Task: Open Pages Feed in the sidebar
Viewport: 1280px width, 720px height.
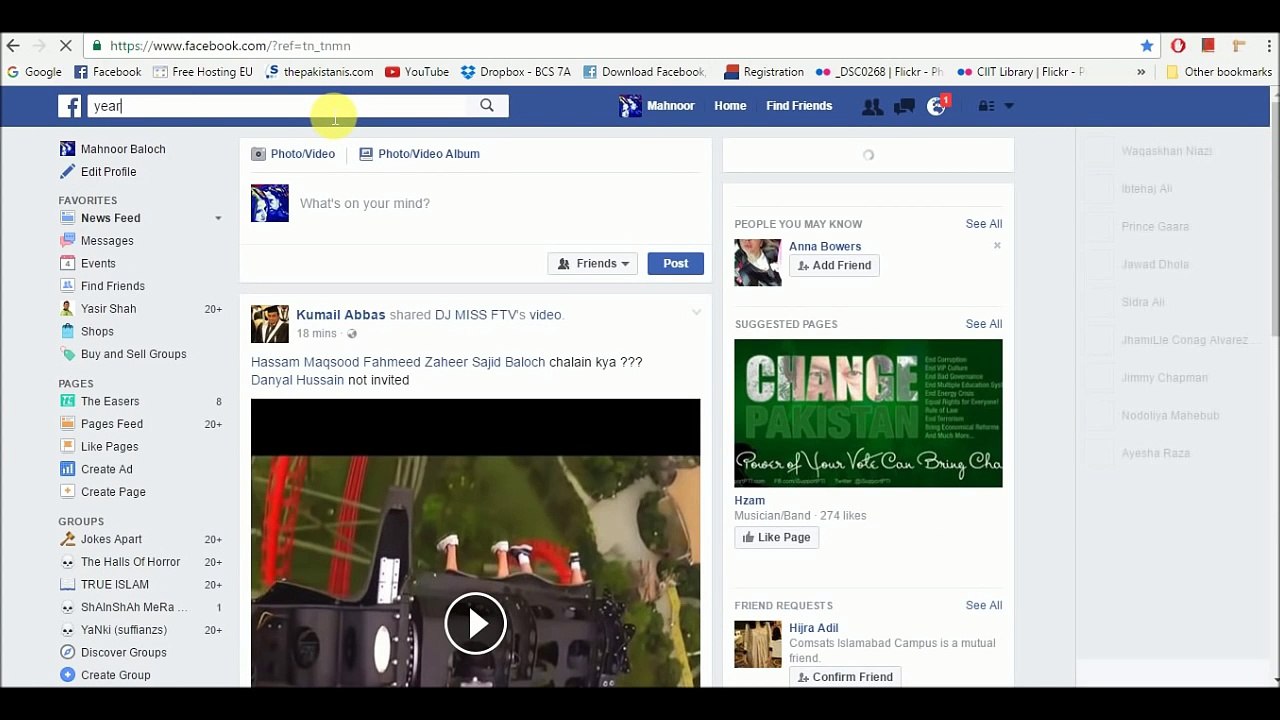Action: (x=112, y=424)
